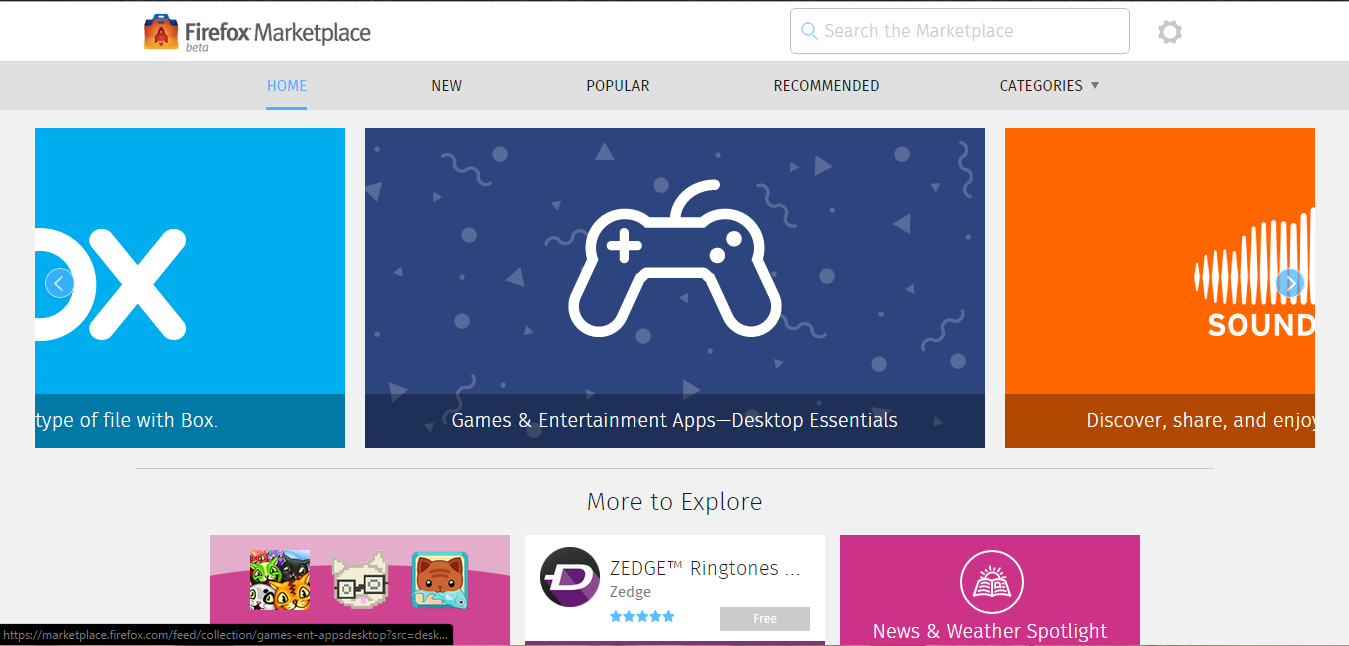The image size is (1349, 646).
Task: Open Games & Entertainment Apps collection caption
Action: [x=675, y=420]
